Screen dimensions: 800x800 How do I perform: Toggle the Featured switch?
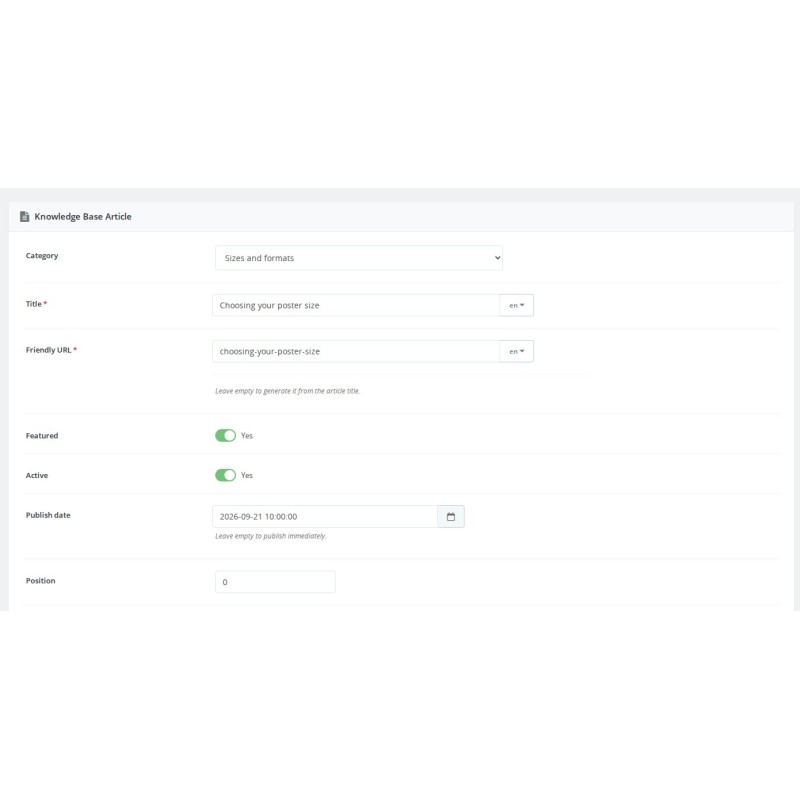225,435
